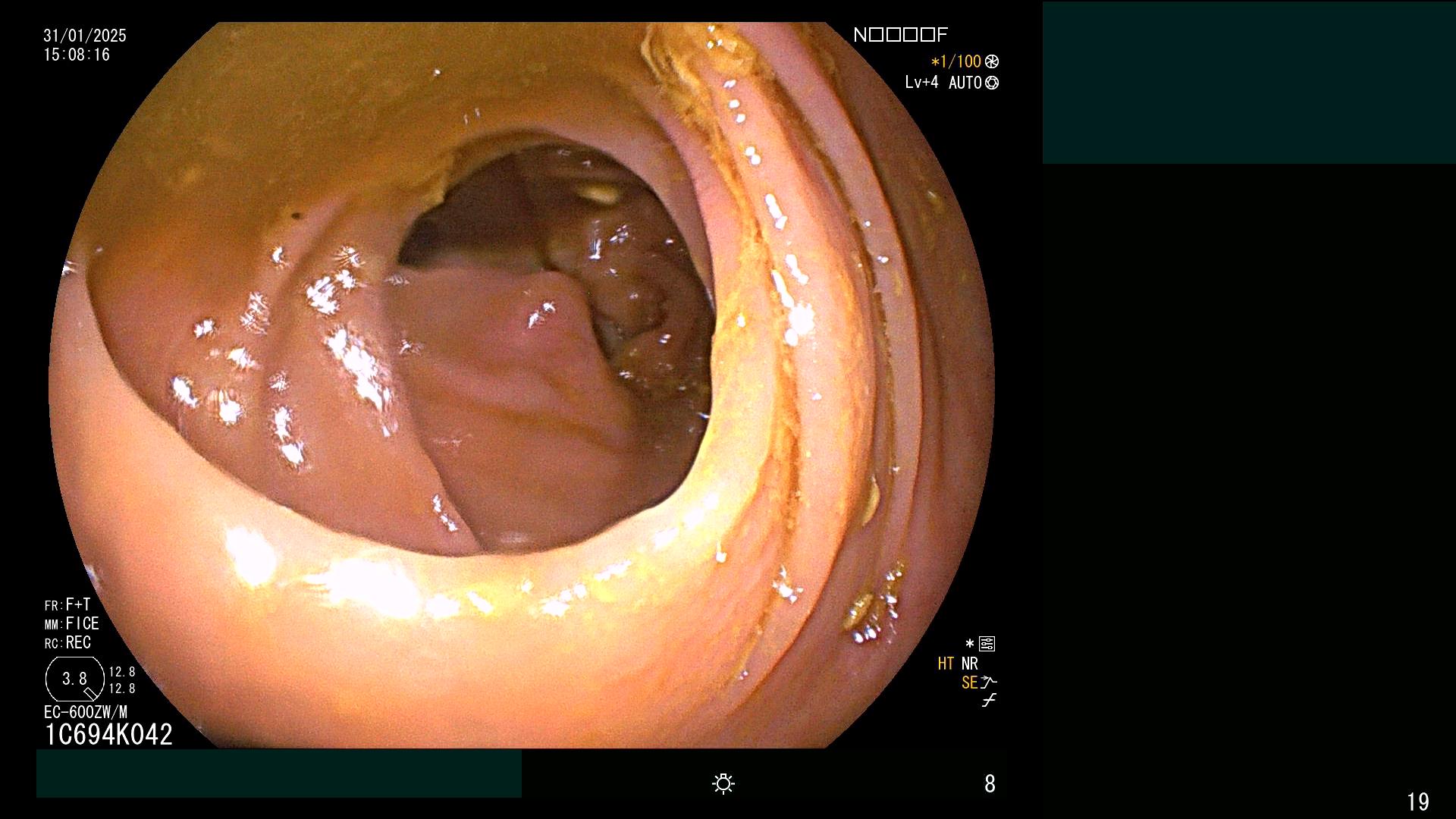
Task: Click the N to F zoom indicator
Action: coord(900,35)
